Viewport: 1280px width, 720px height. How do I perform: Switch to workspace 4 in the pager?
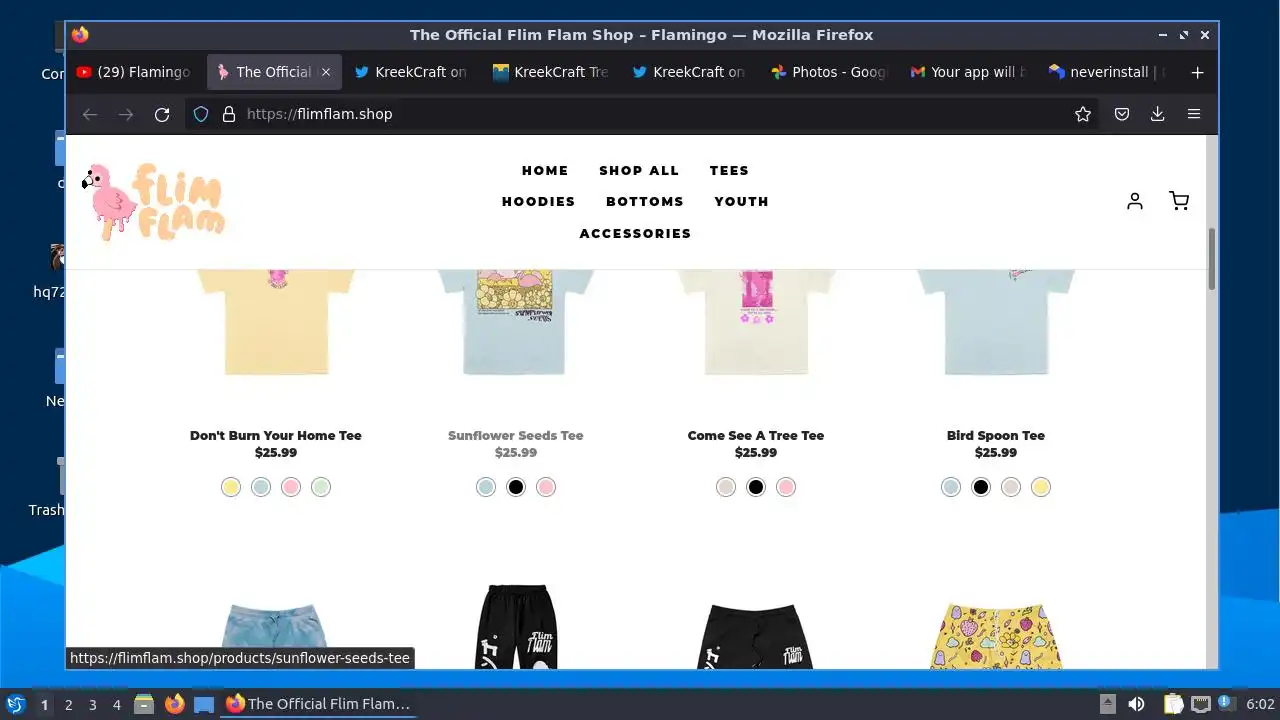tap(117, 704)
